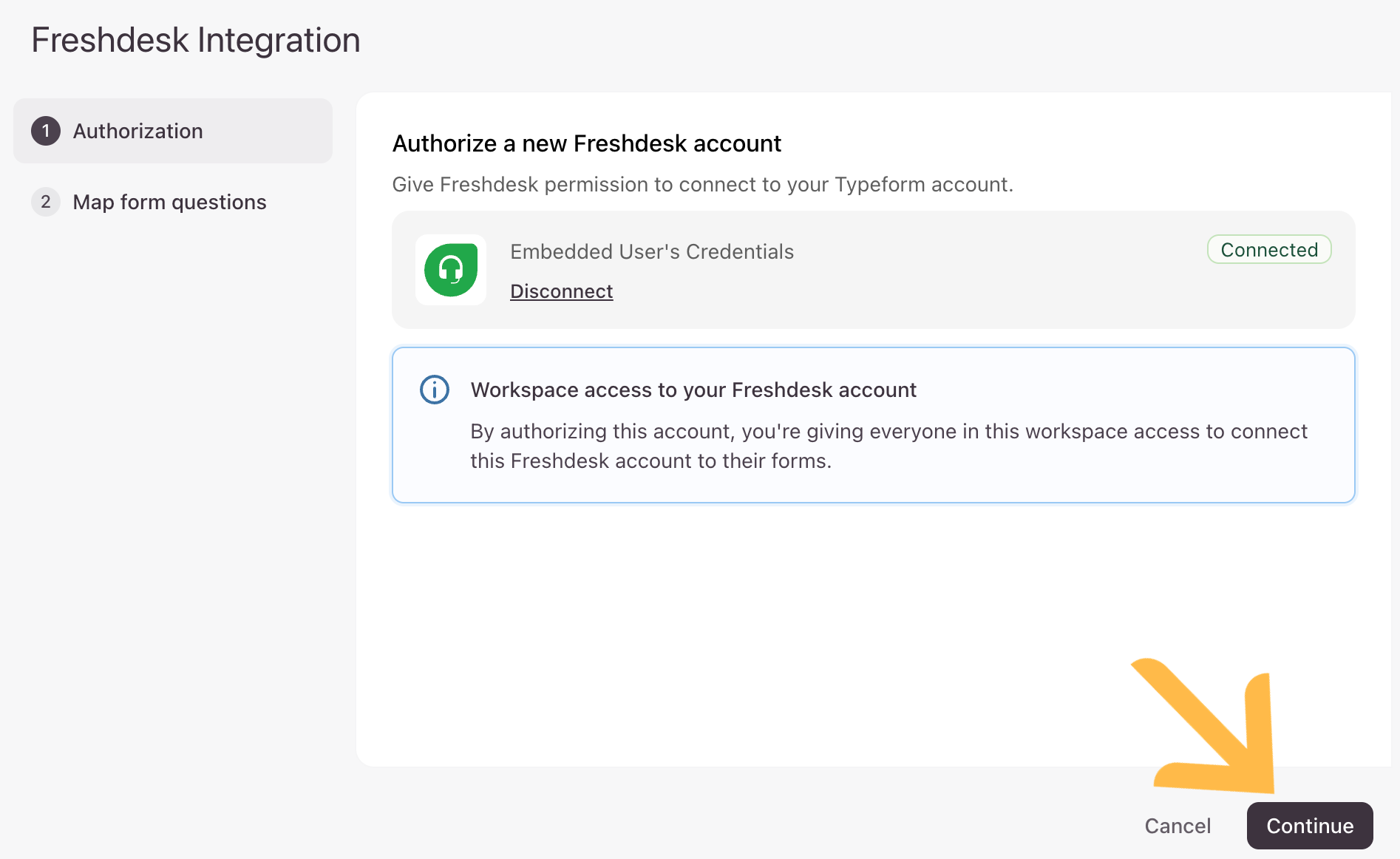Image resolution: width=1400 pixels, height=859 pixels.
Task: Select the step 2 numbered circle
Action: click(x=46, y=201)
